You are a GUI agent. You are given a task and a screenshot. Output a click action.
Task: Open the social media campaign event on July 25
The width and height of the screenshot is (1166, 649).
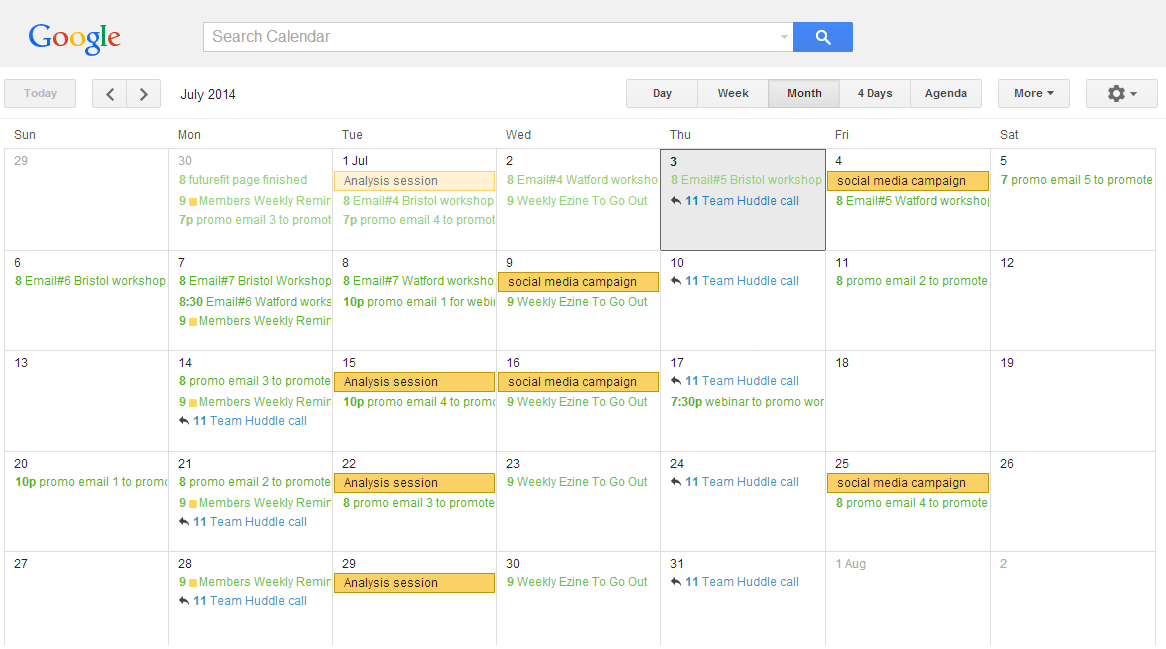(x=907, y=482)
